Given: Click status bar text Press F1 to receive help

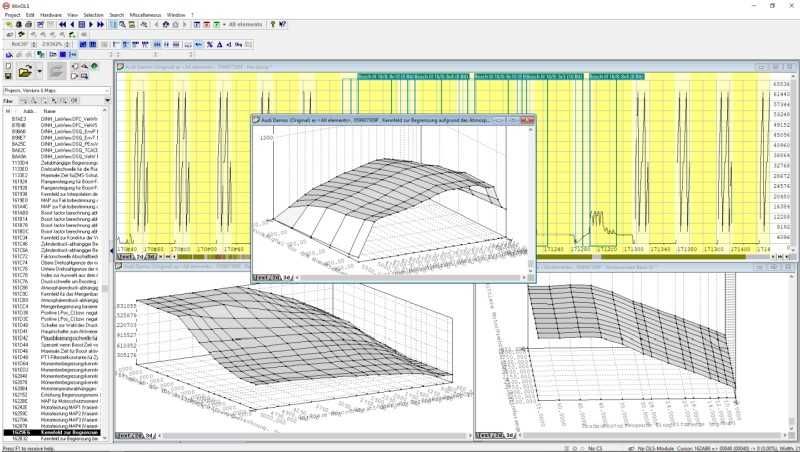Looking at the screenshot, I should coord(28,448).
